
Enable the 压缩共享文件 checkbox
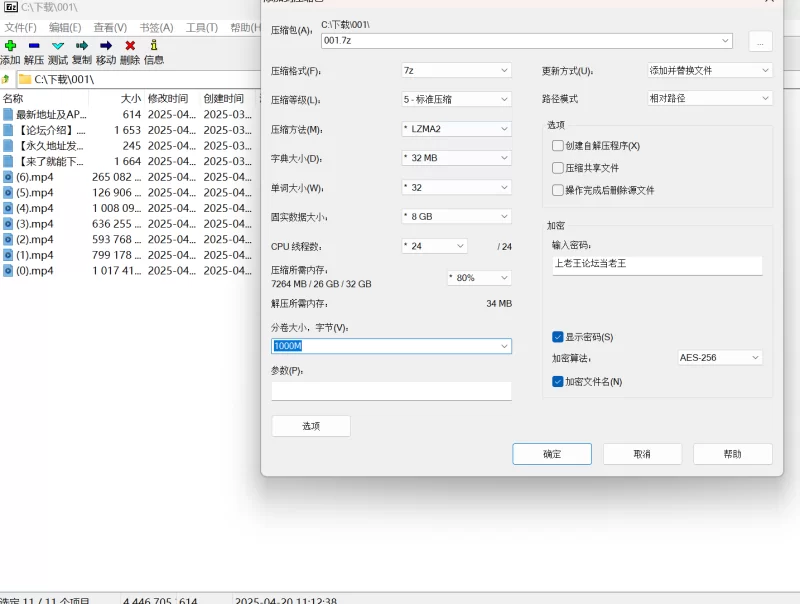[558, 168]
